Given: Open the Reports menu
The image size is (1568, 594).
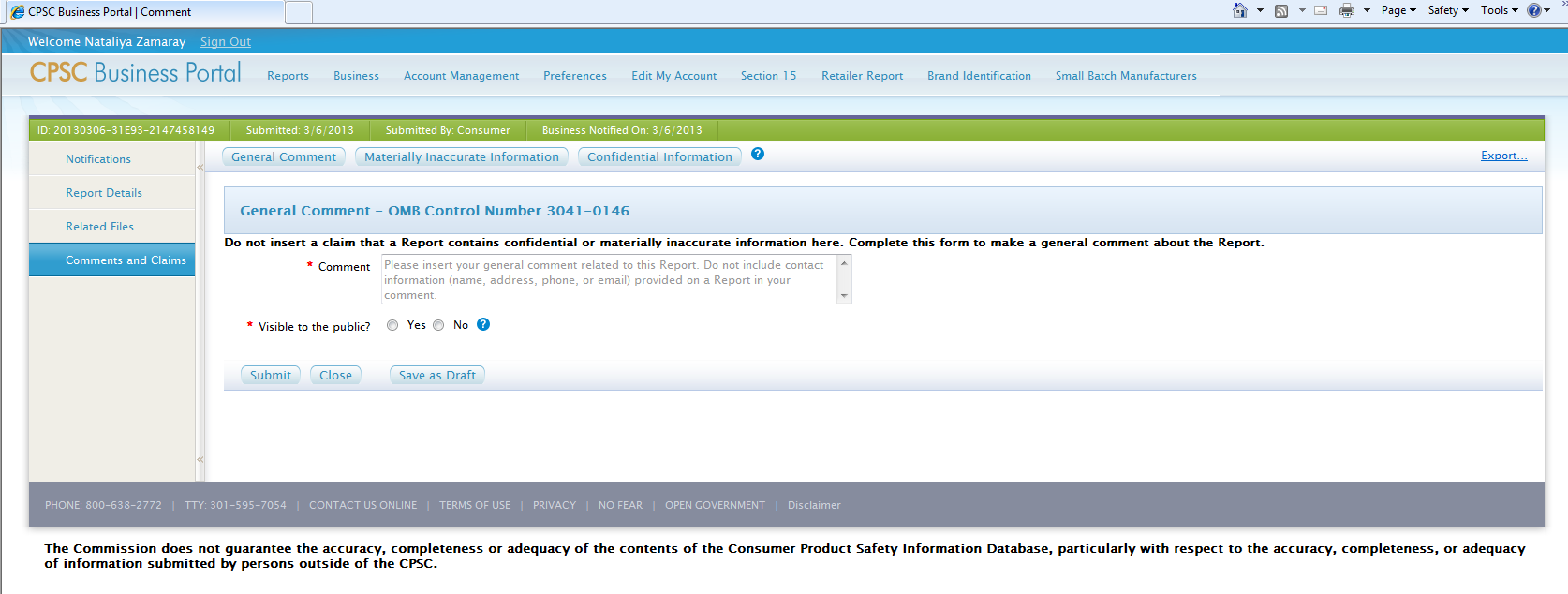Looking at the screenshot, I should click(x=288, y=76).
